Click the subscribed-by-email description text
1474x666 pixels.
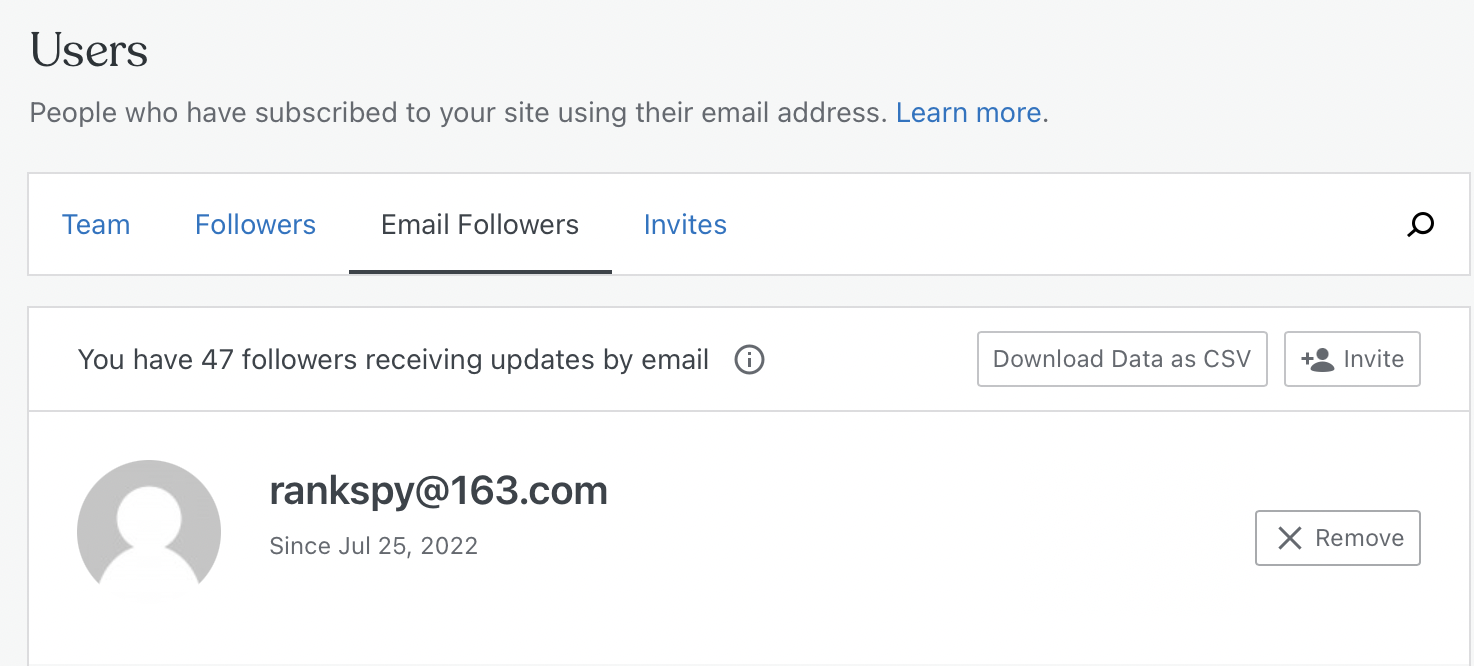[x=458, y=113]
